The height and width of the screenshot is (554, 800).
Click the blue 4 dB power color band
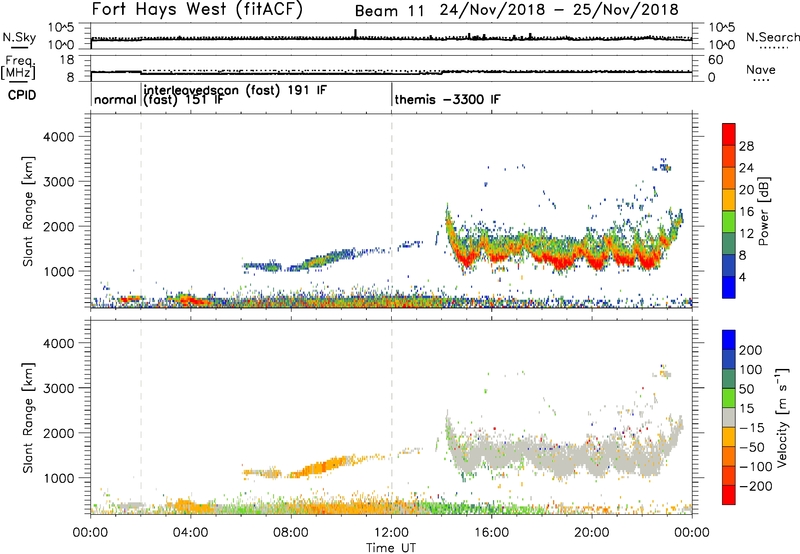click(x=729, y=287)
